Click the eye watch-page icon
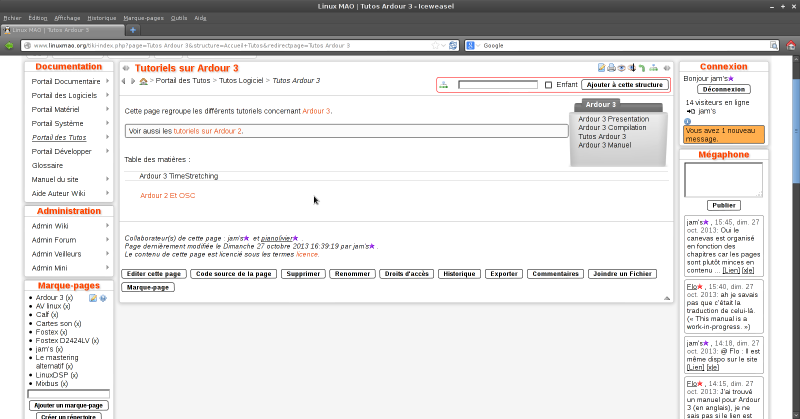The height and width of the screenshot is (419, 800). 621,68
